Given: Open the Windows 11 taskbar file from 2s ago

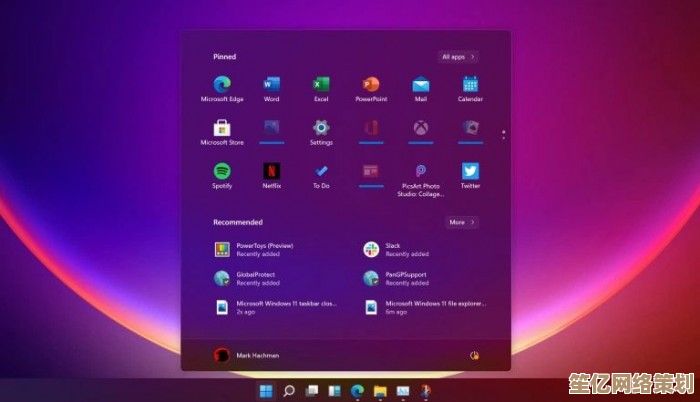Looking at the screenshot, I should click(275, 307).
